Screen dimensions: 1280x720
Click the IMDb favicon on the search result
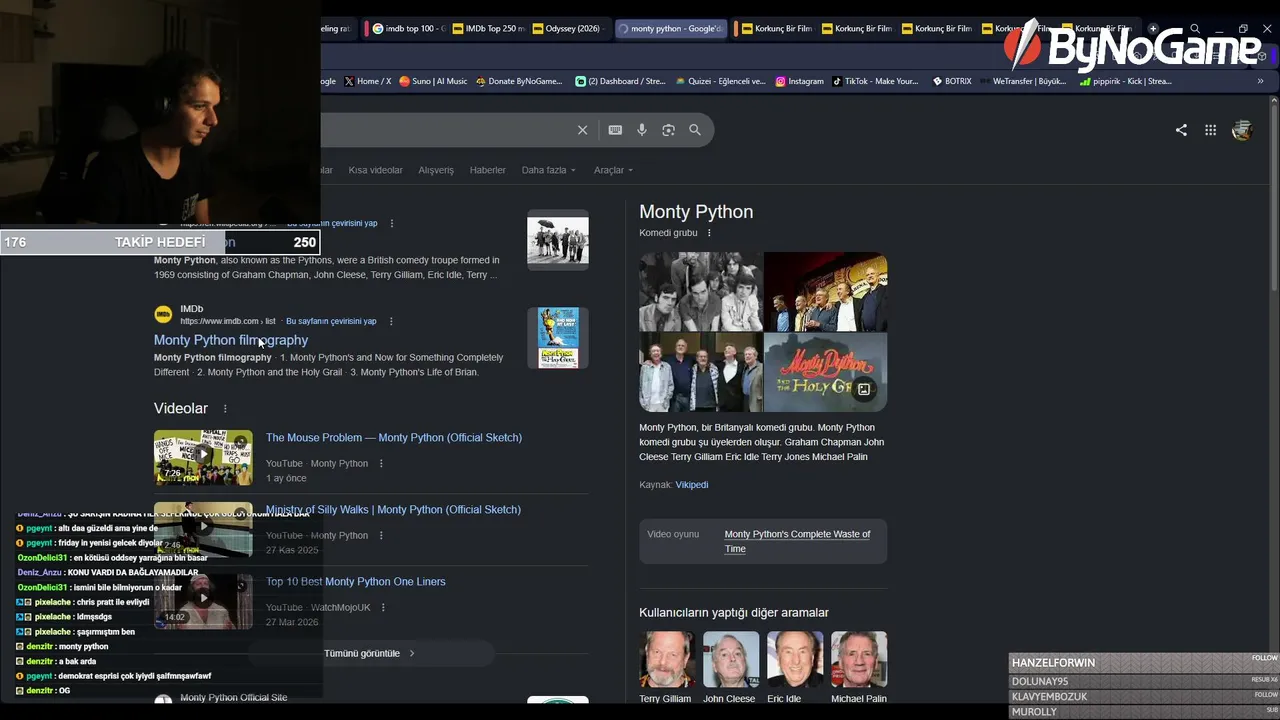[x=163, y=315]
